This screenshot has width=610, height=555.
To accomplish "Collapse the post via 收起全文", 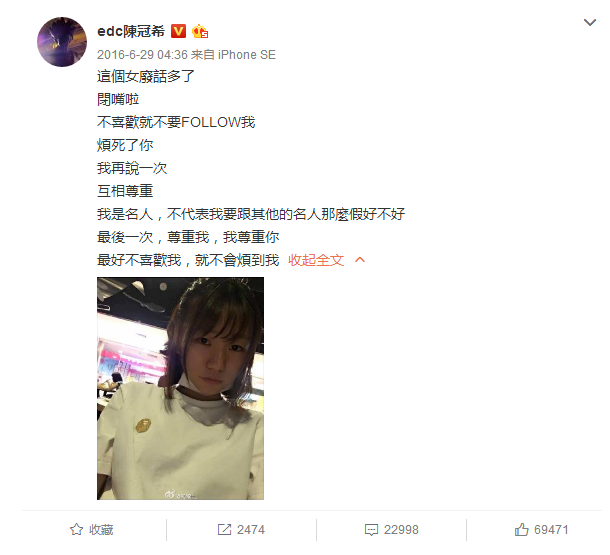I will (x=316, y=260).
